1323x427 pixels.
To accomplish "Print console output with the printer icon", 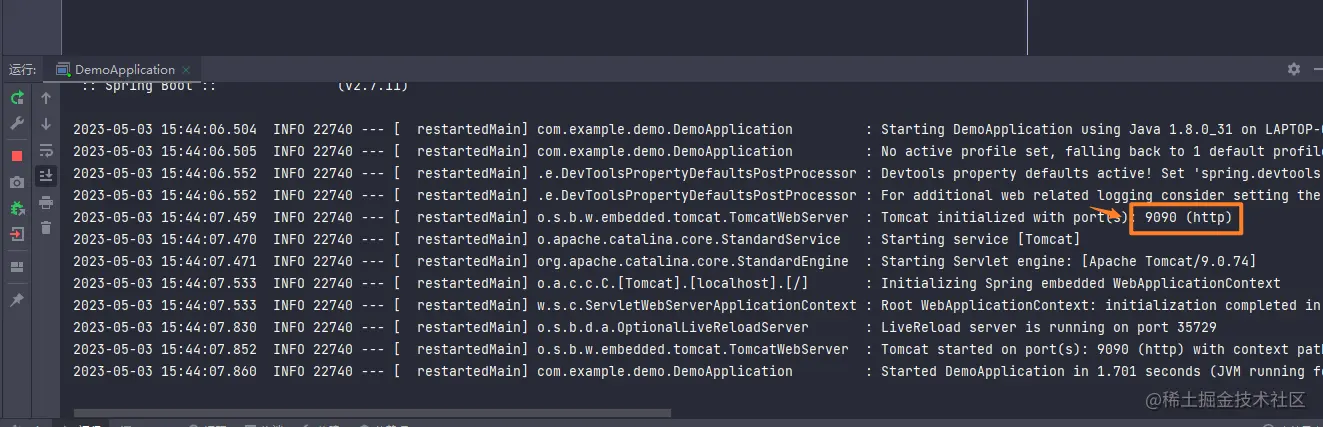I will coord(45,202).
